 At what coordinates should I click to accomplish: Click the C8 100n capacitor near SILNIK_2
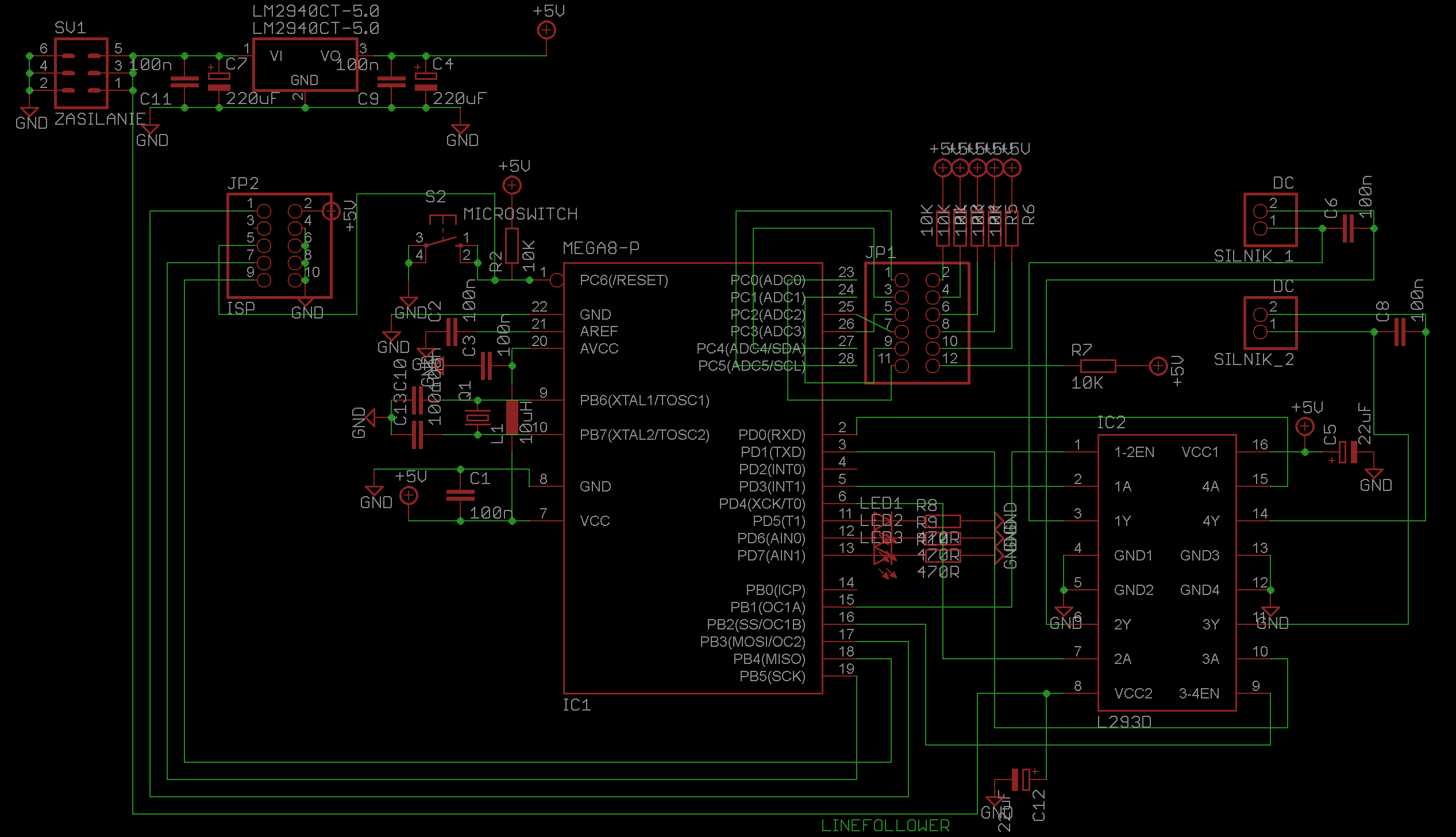1400,332
